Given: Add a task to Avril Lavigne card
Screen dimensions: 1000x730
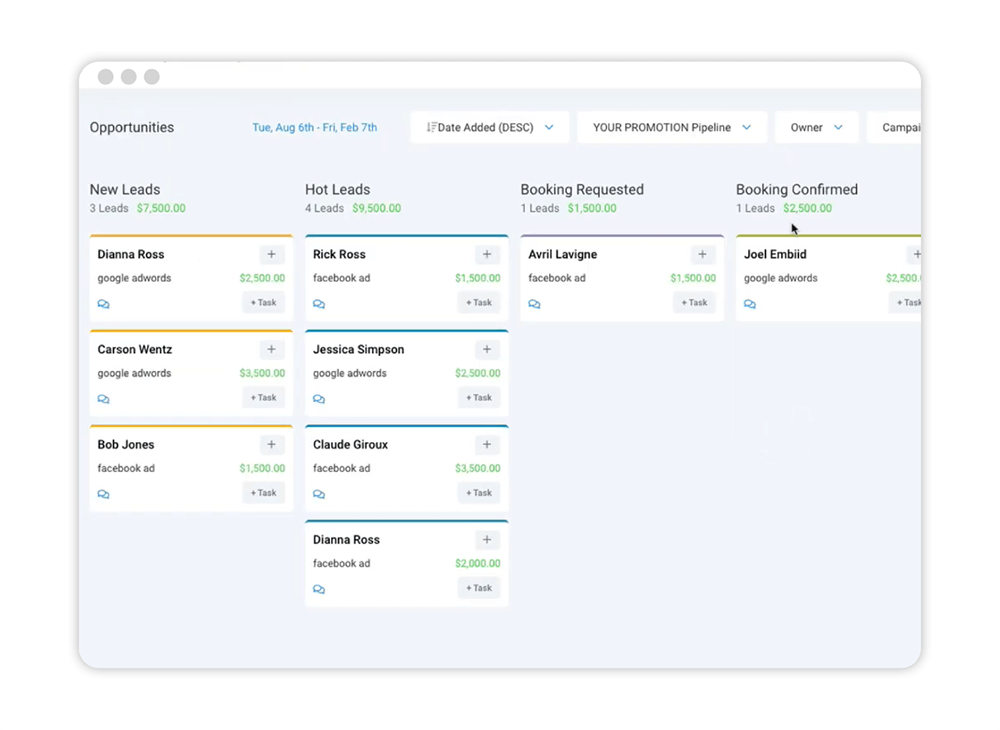Looking at the screenshot, I should click(x=695, y=303).
